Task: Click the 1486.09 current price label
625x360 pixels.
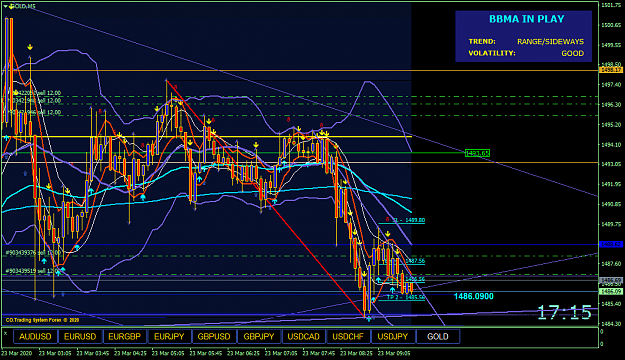Action: [x=610, y=292]
